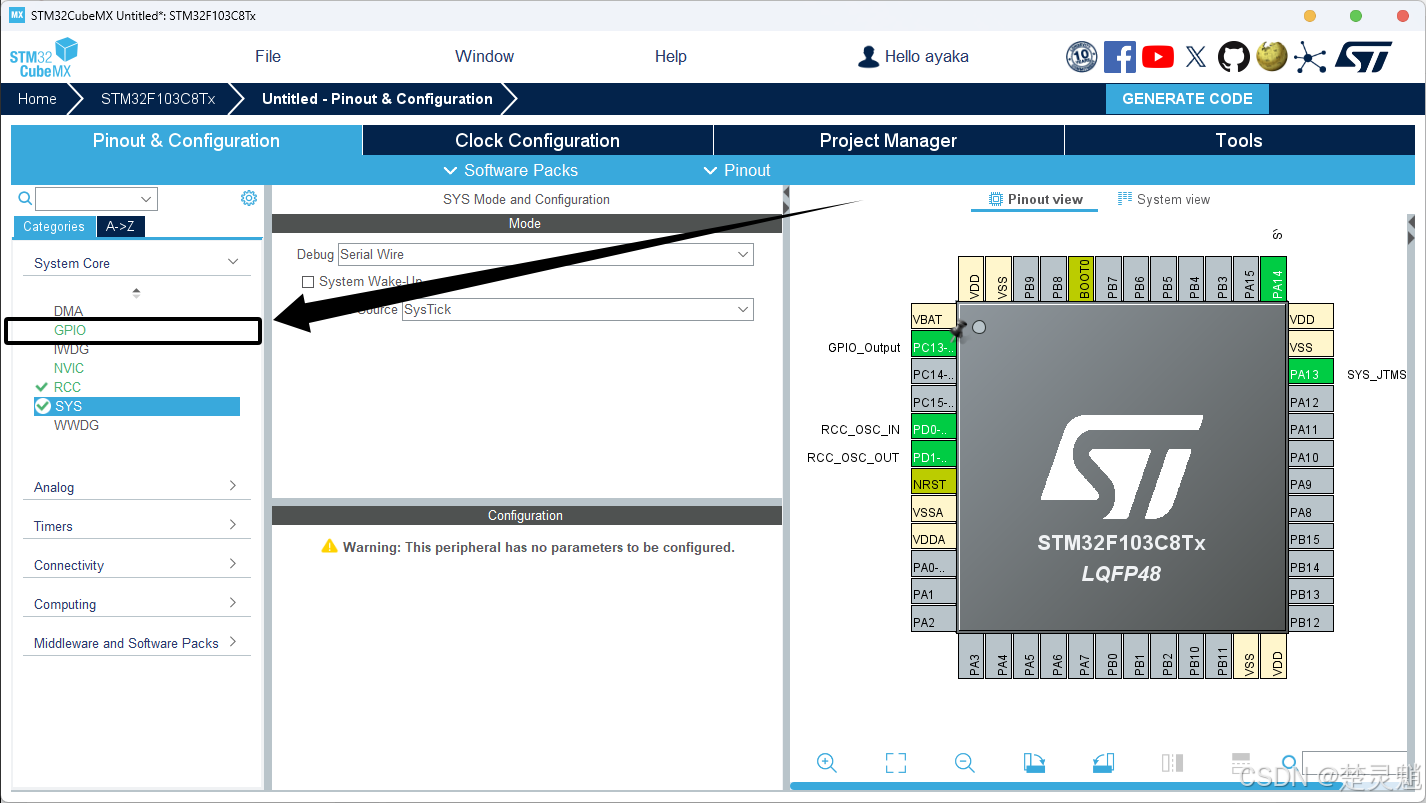Switch to System view
This screenshot has height=803, width=1426.
1163,199
